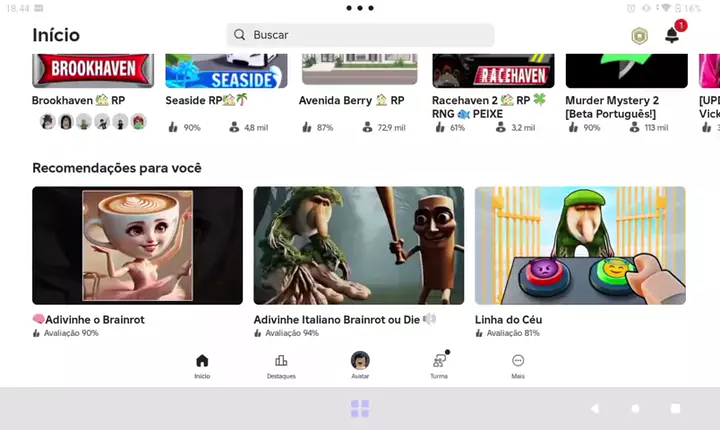The image size is (720, 430).
Task: Open the Robux currency icon
Action: pos(639,36)
